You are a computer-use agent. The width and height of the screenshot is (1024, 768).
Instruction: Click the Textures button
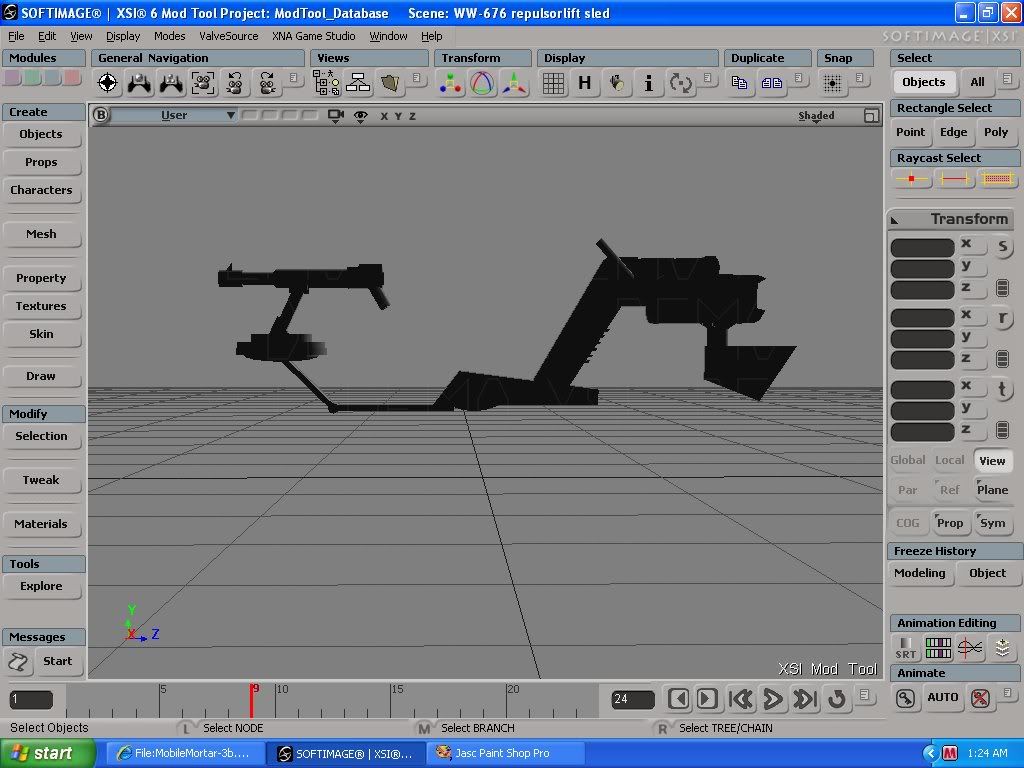pyautogui.click(x=41, y=306)
